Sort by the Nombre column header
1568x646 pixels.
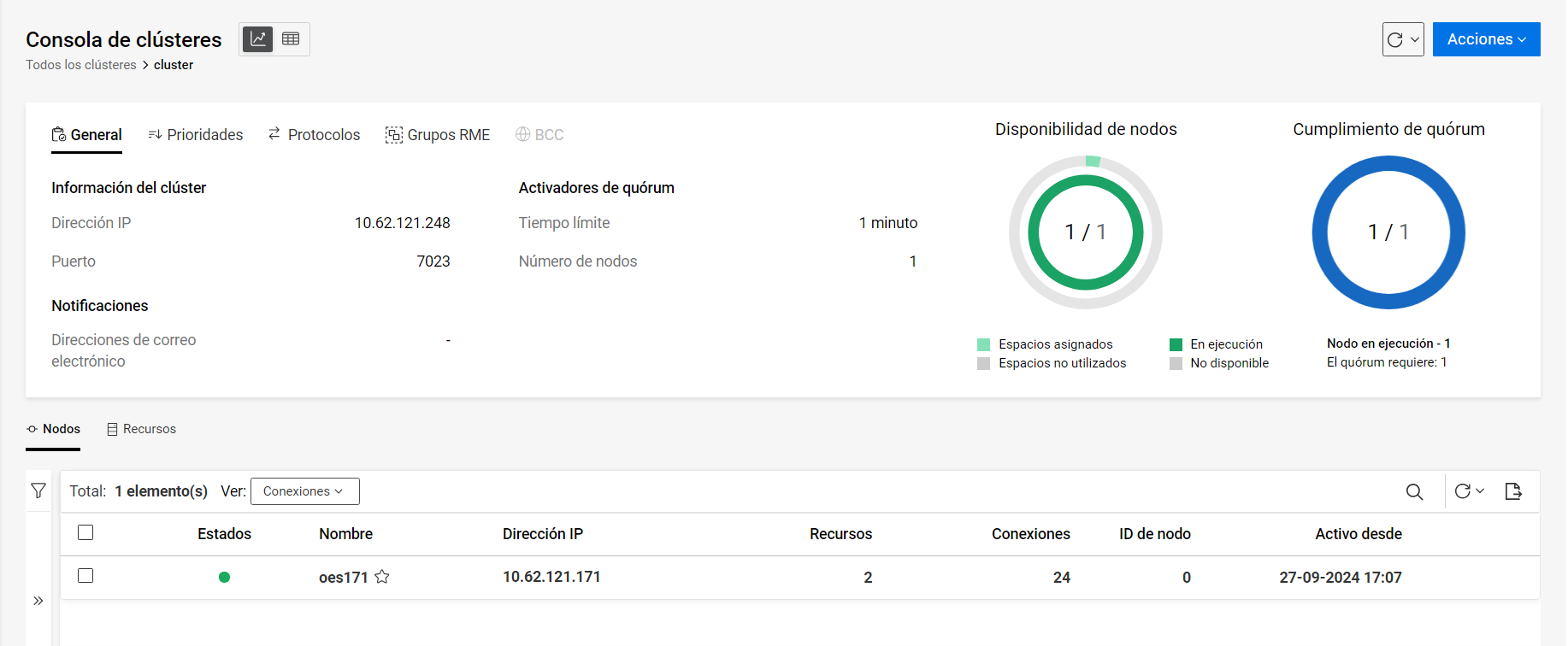click(345, 534)
